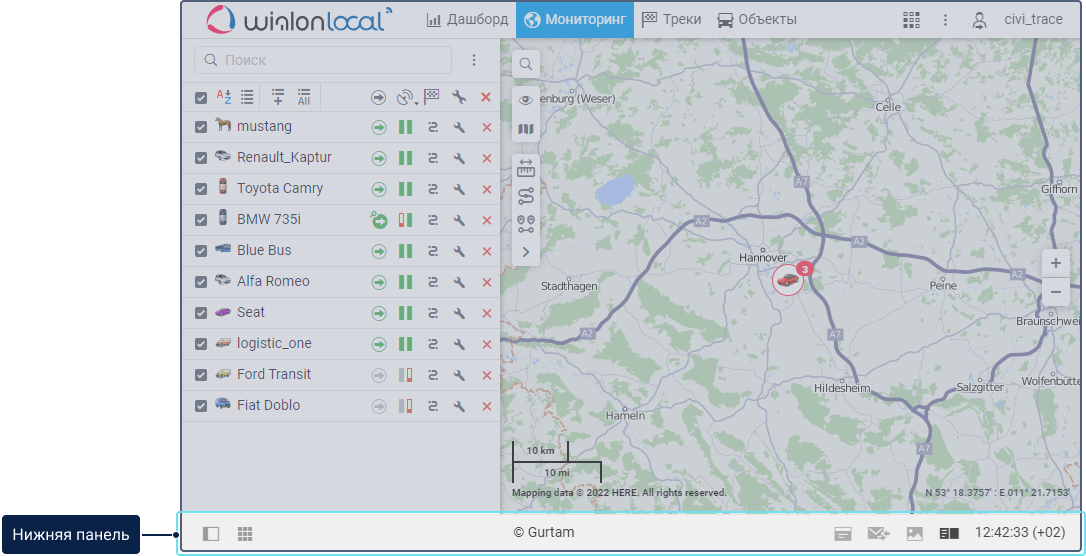
Task: Click the © Gurtam link
Action: point(543,533)
